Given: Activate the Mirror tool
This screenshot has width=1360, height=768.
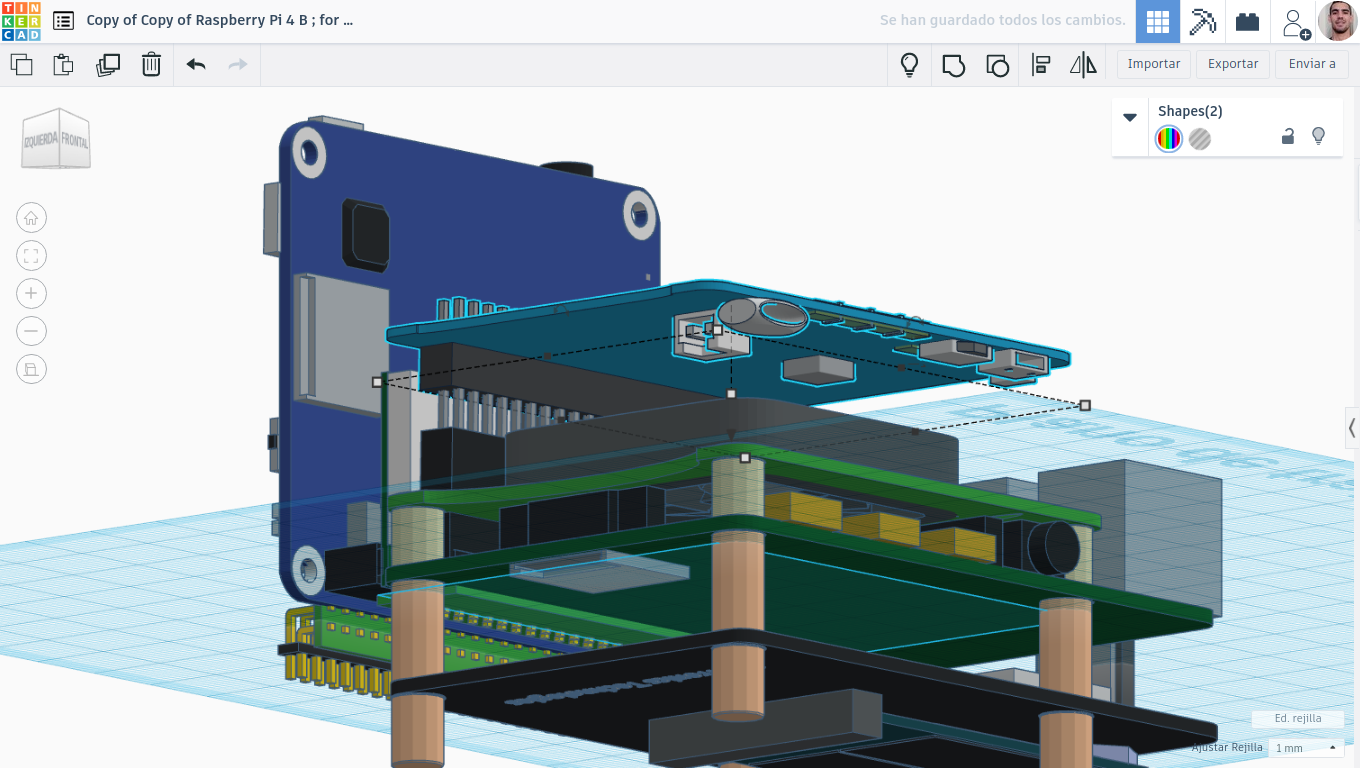Looking at the screenshot, I should [x=1083, y=66].
